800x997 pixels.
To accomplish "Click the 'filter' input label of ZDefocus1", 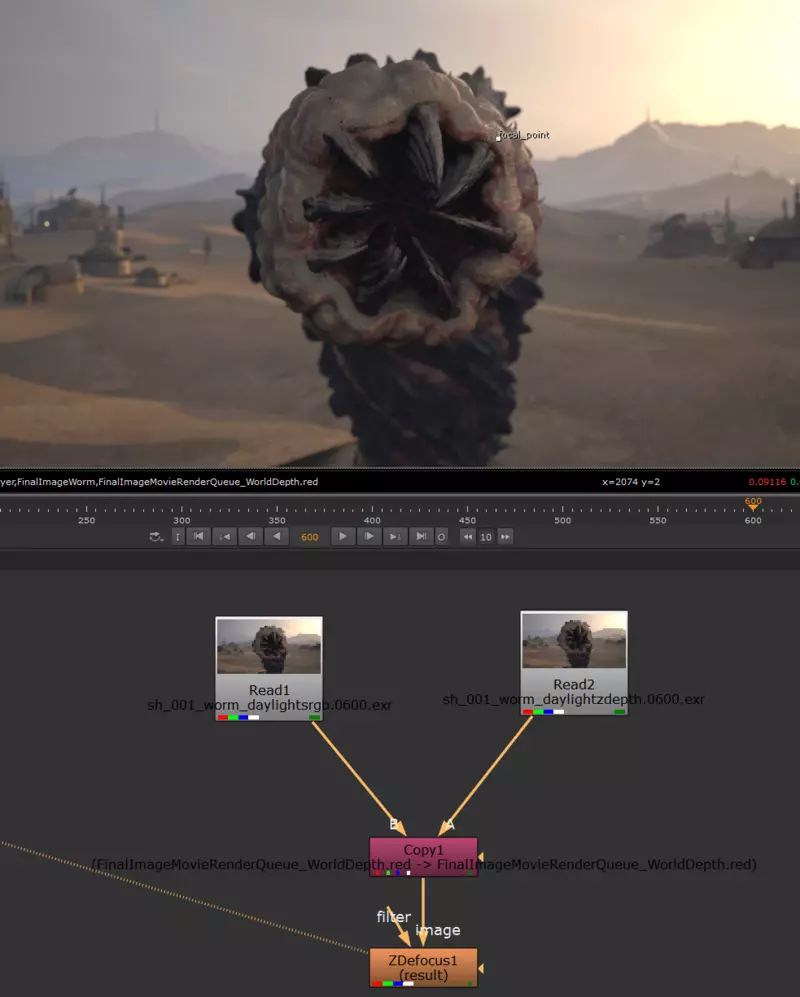I will click(x=394, y=916).
